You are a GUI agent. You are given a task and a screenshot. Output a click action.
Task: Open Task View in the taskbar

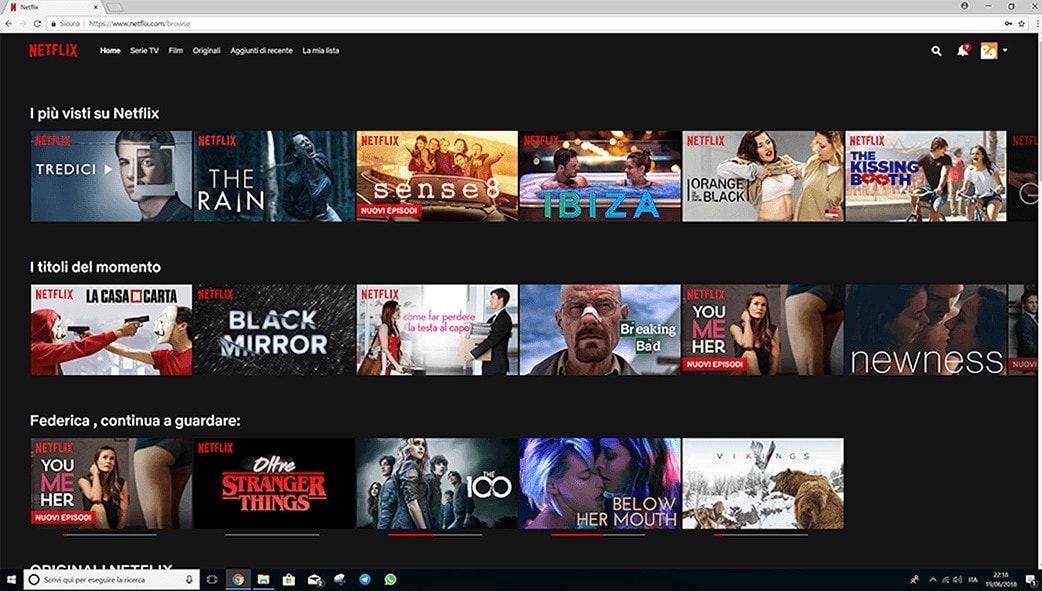[212, 580]
